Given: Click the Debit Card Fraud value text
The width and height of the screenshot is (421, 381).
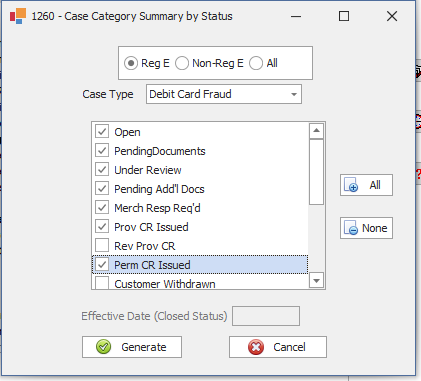Looking at the screenshot, I should 190,94.
